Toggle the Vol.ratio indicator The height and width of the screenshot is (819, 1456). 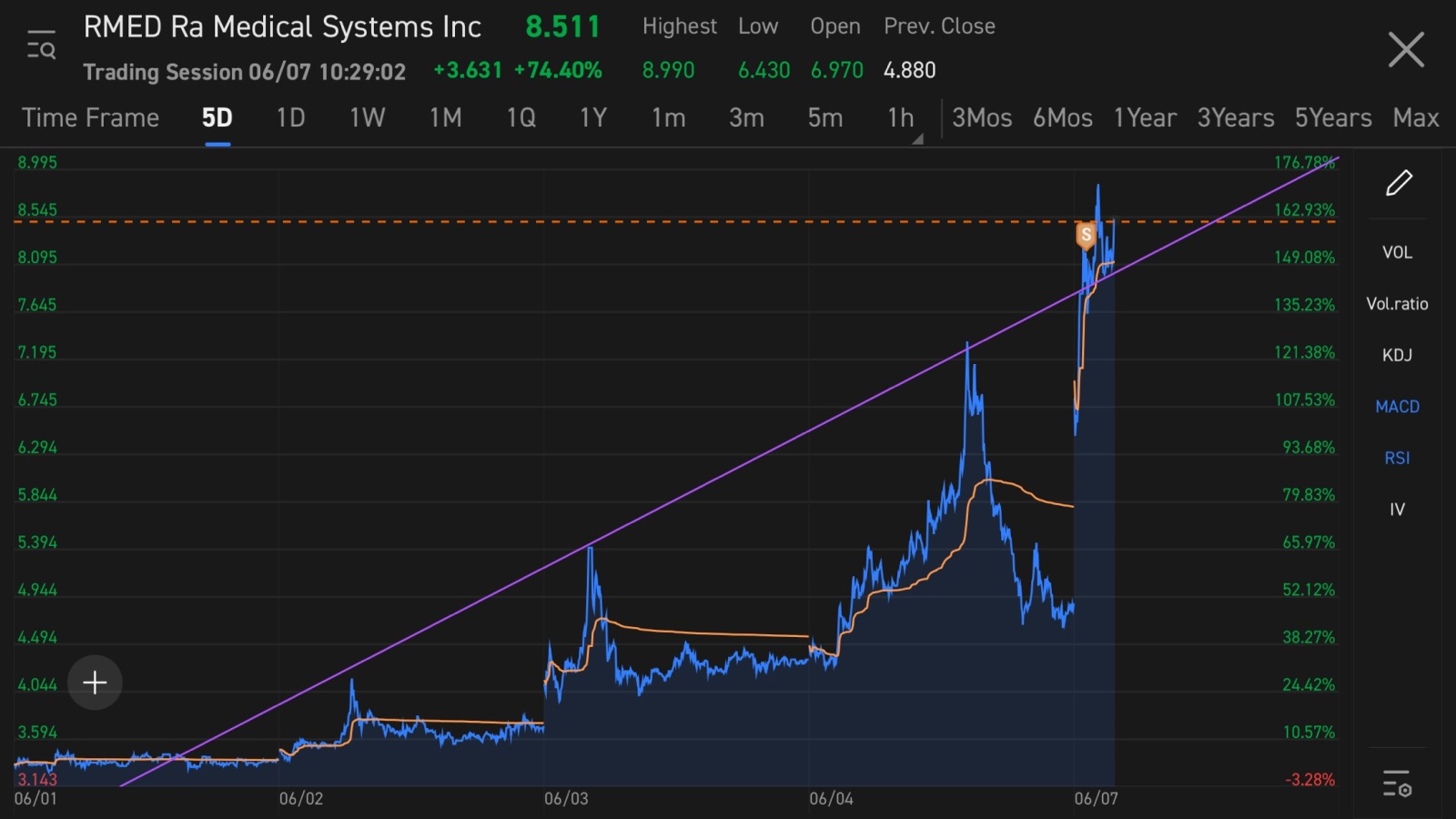click(1397, 304)
